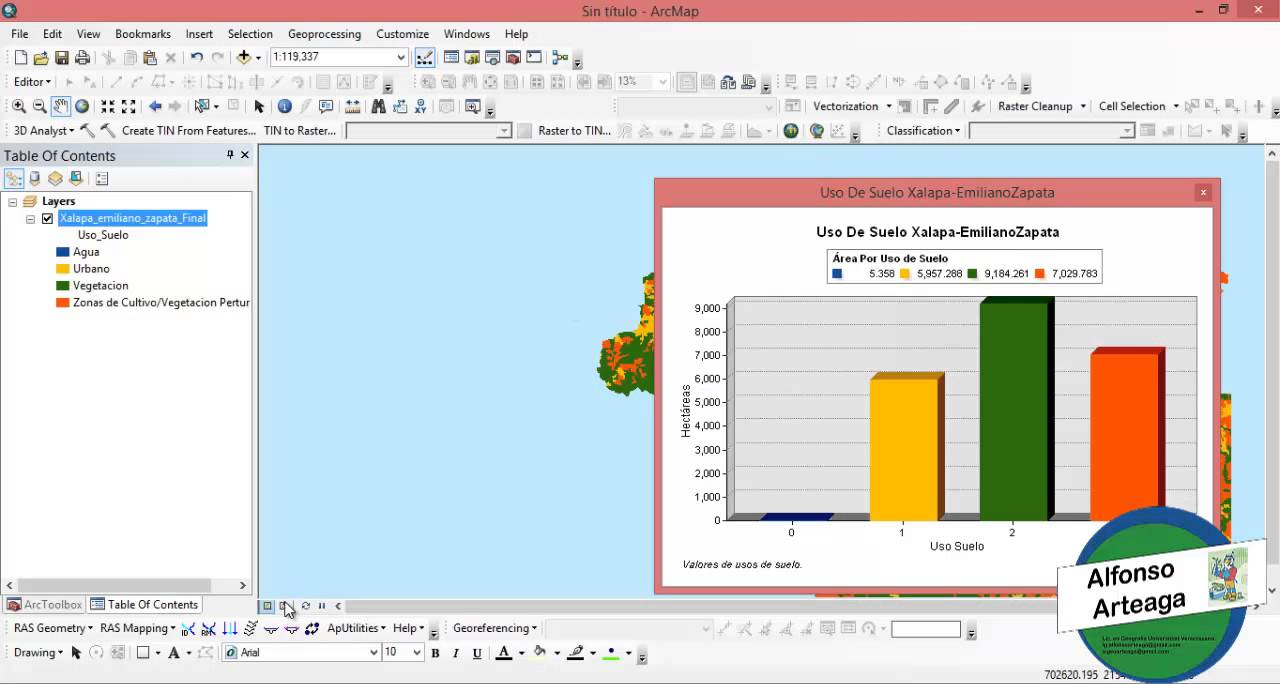
Task: Open the Vectorization dropdown
Action: (852, 106)
